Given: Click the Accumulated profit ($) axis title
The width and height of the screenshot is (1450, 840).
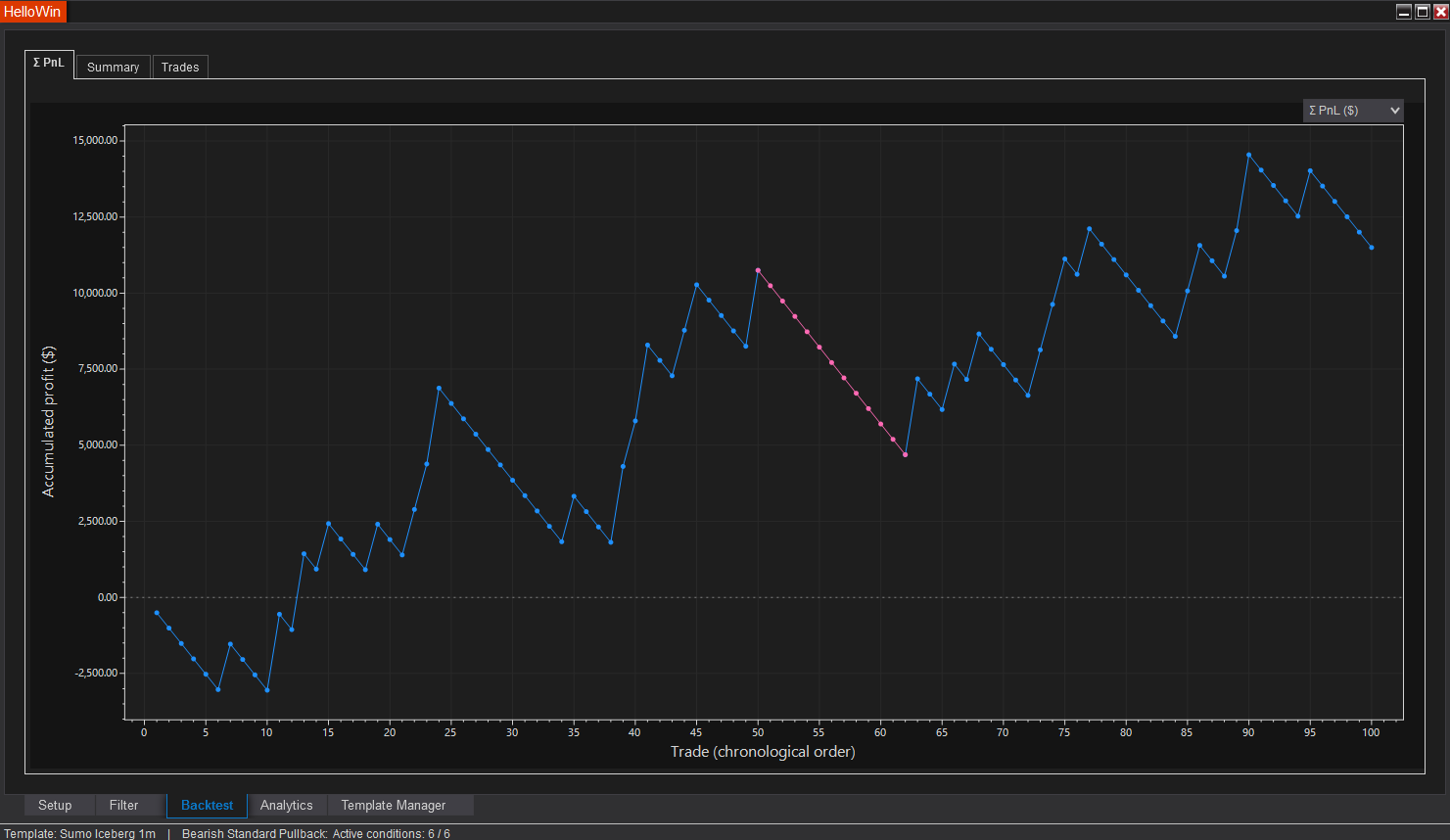Looking at the screenshot, I should tap(49, 422).
